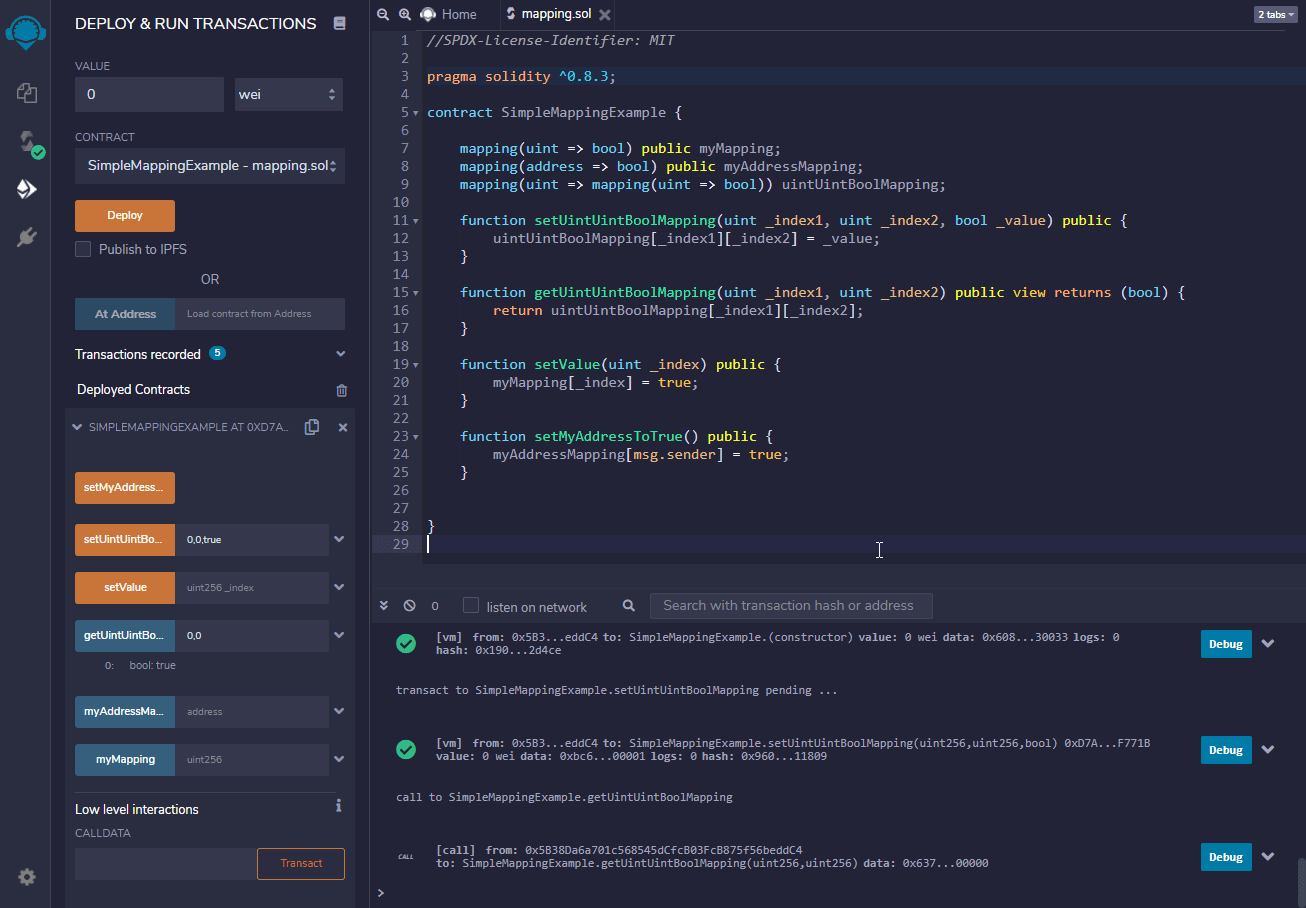The image size is (1306, 908).
Task: Delete all deployed contracts trash icon
Action: coord(342,390)
